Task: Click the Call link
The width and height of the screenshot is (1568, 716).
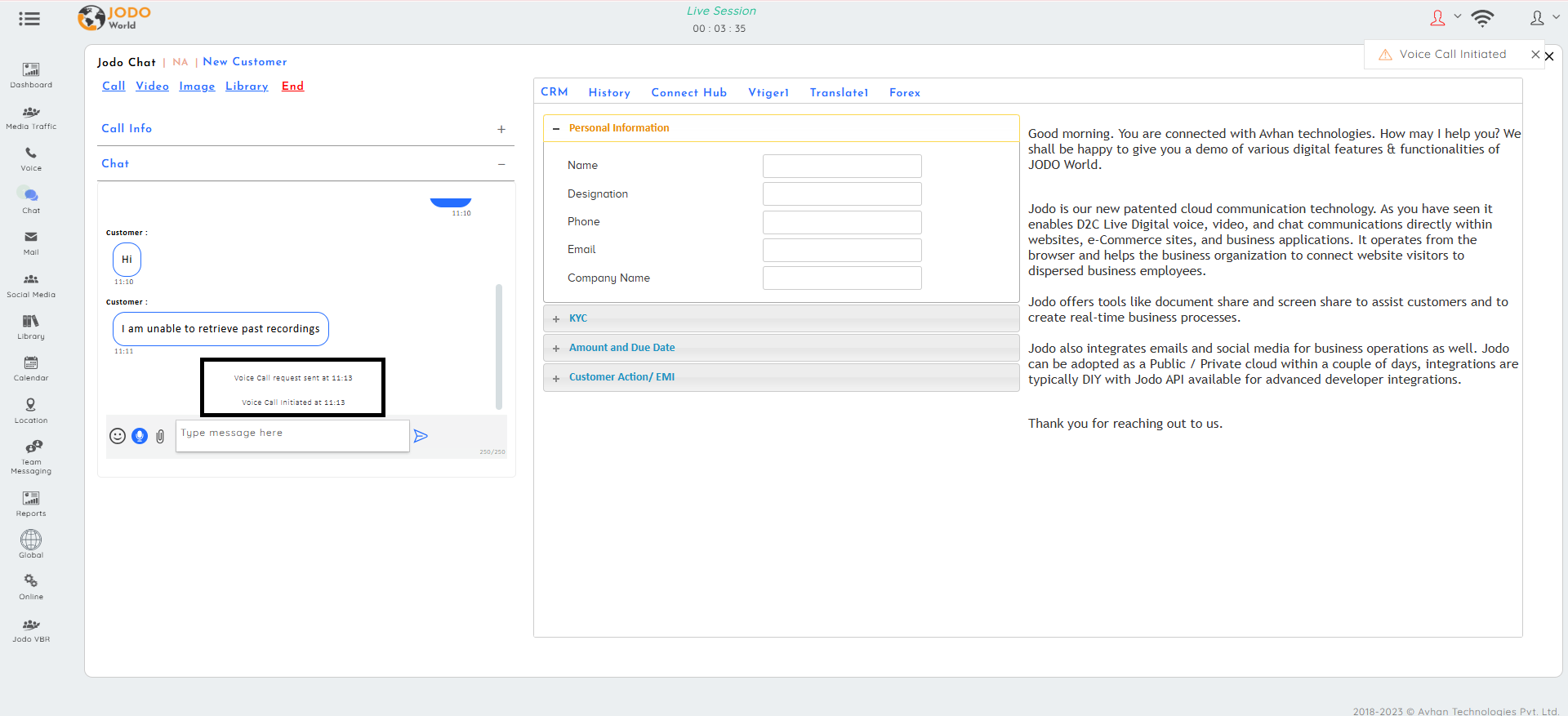Action: (114, 86)
